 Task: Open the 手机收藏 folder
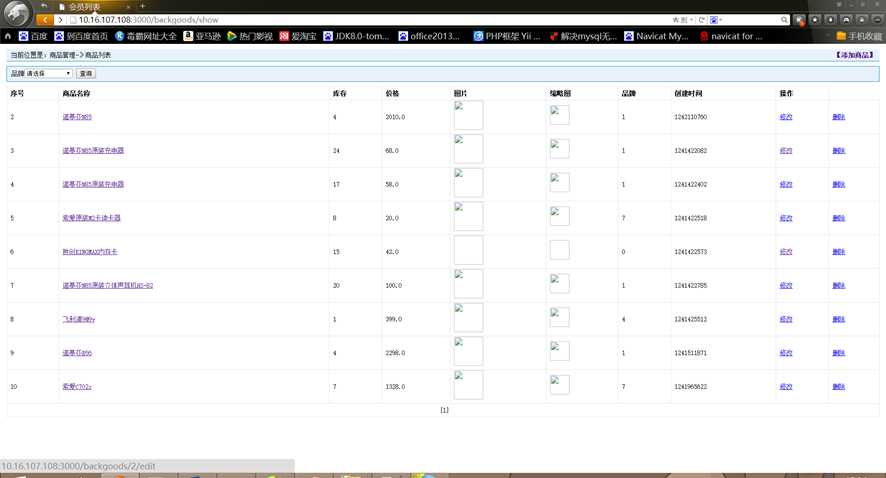point(859,36)
